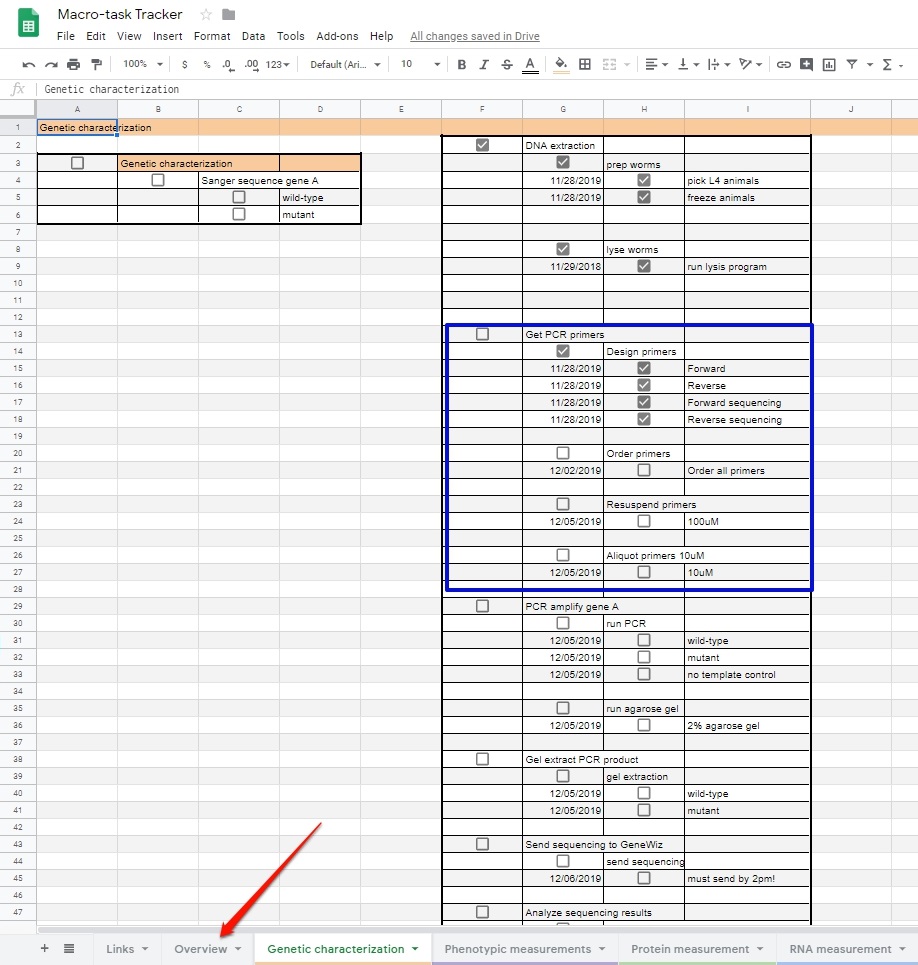Open the Data menu
Screen dimensions: 918x965
[x=253, y=36]
